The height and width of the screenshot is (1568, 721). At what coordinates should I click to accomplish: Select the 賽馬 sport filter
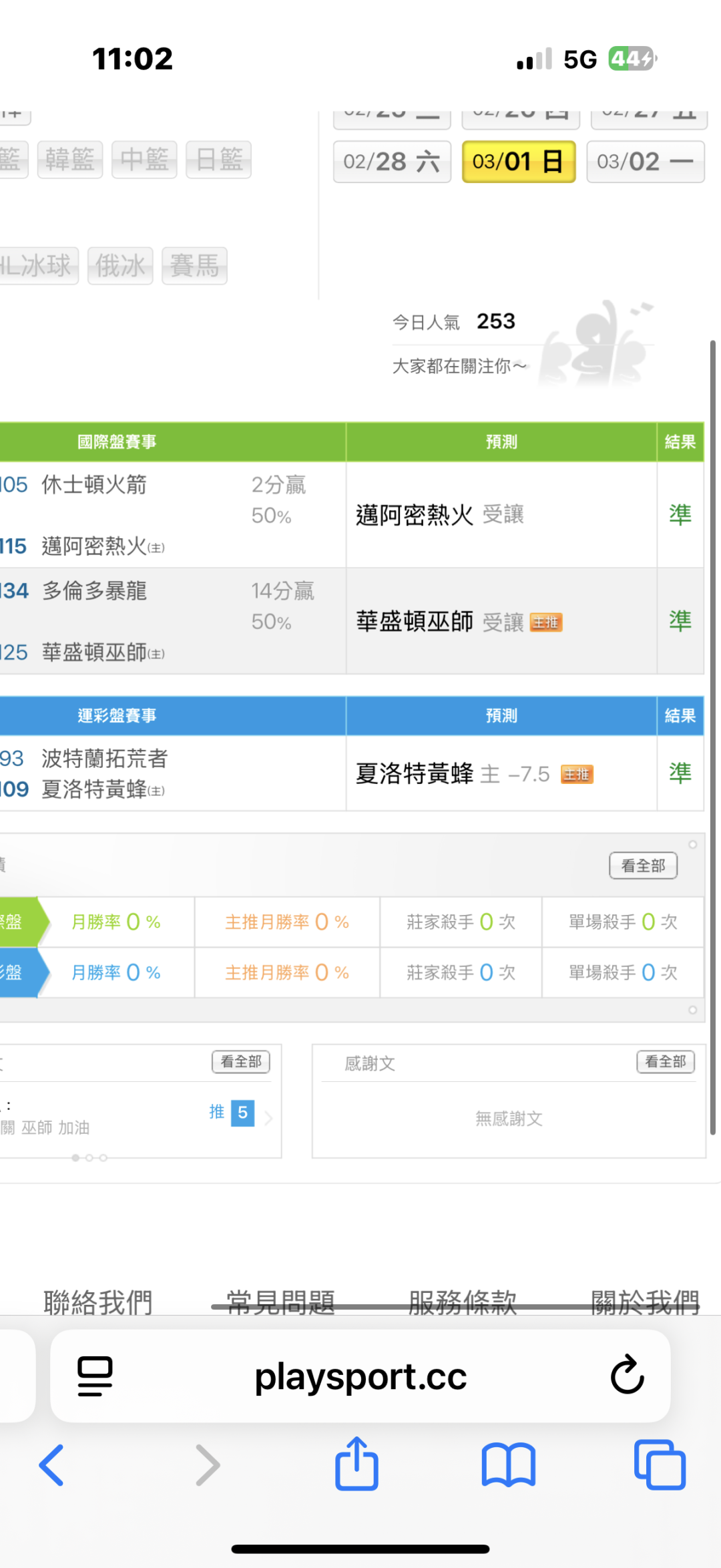tap(194, 266)
